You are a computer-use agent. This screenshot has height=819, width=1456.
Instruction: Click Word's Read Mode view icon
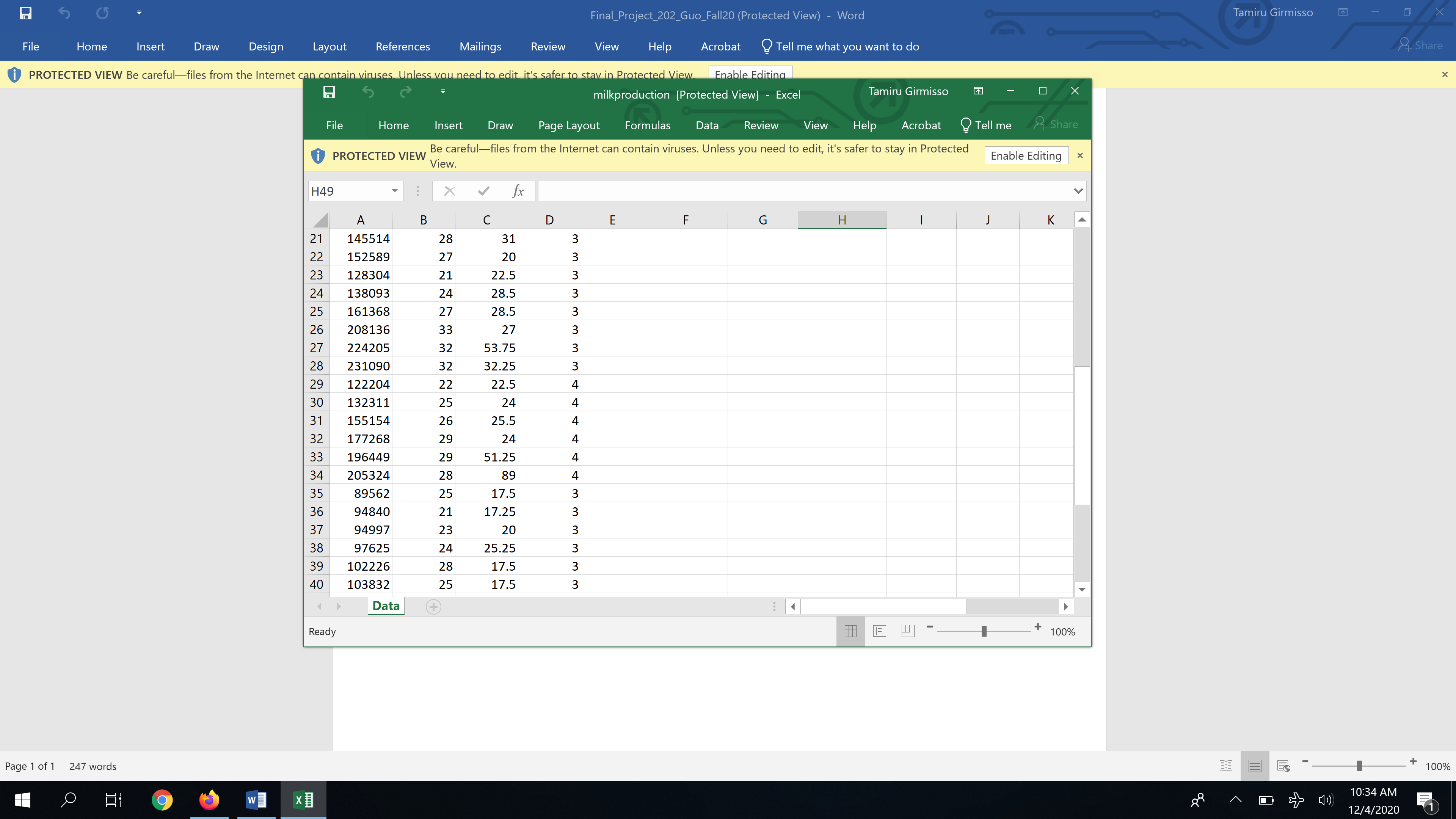(x=1226, y=766)
